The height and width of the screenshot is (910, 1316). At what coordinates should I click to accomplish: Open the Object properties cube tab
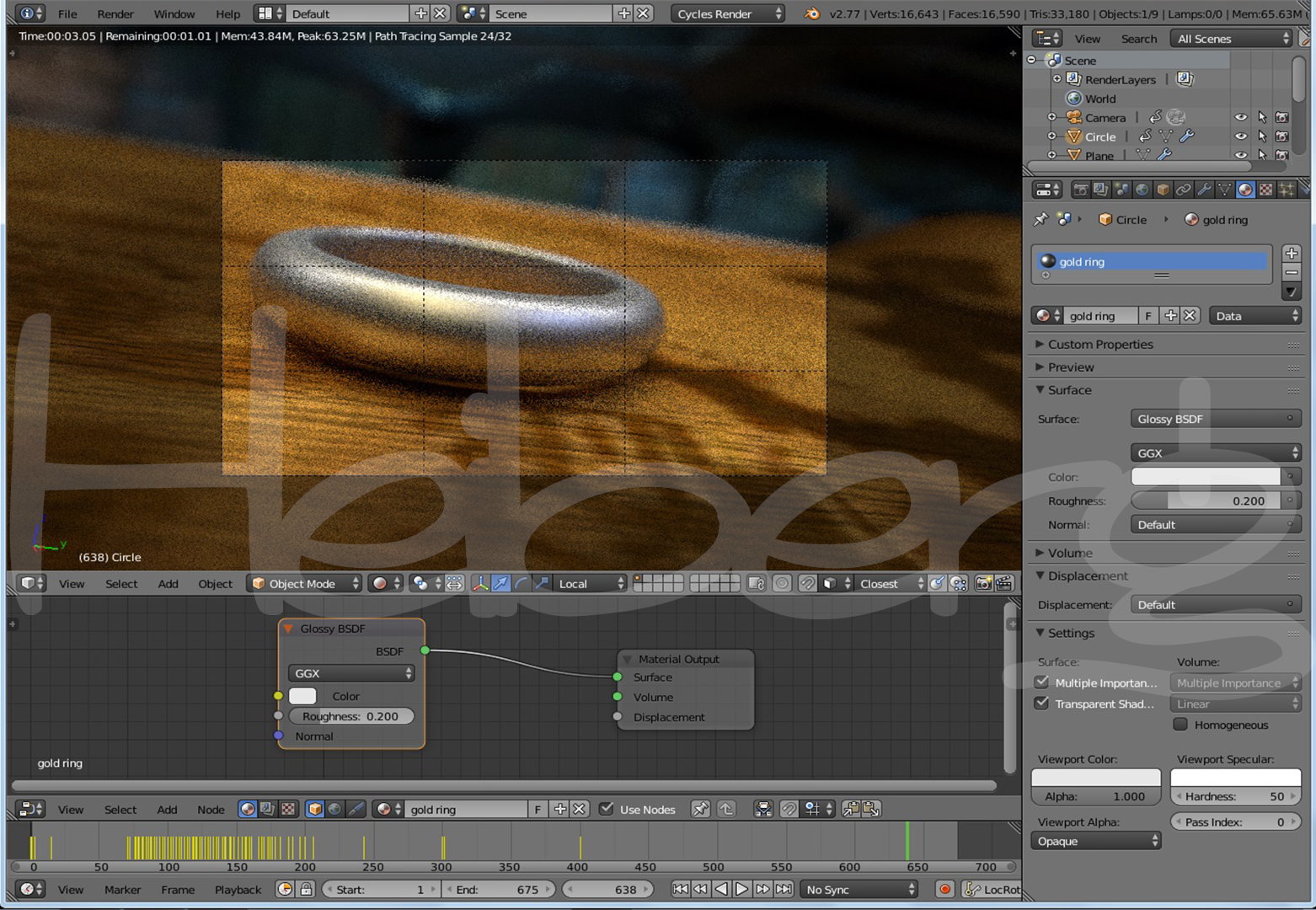[x=1163, y=190]
